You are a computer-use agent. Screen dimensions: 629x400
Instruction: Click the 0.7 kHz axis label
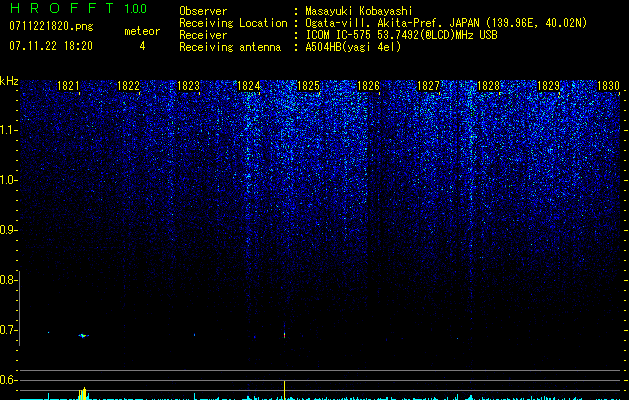8,330
